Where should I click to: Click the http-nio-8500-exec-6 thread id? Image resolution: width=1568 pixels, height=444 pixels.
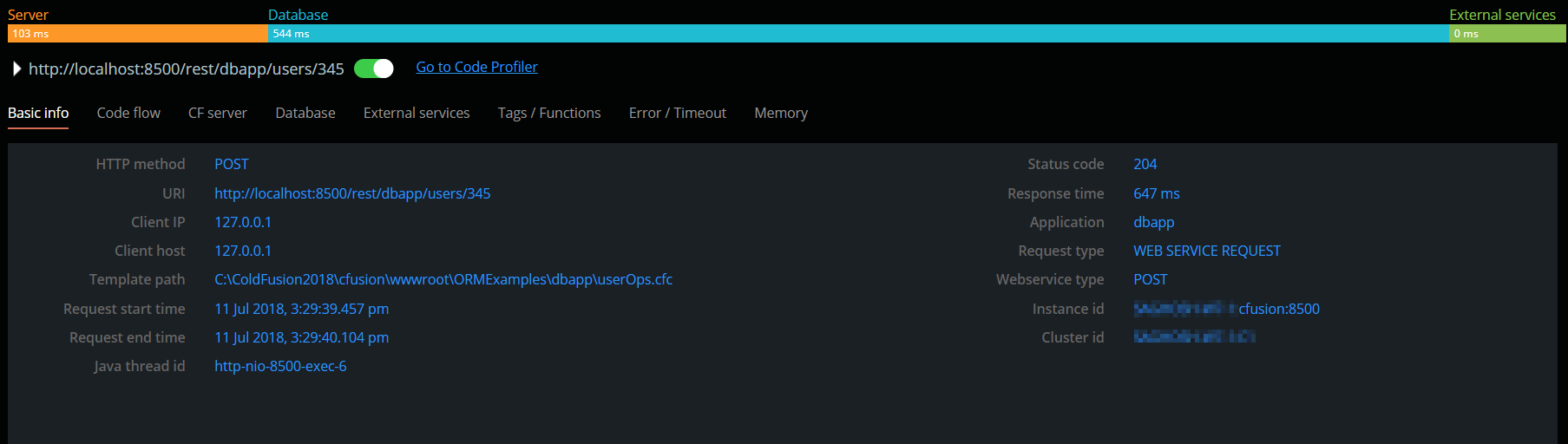click(x=280, y=366)
